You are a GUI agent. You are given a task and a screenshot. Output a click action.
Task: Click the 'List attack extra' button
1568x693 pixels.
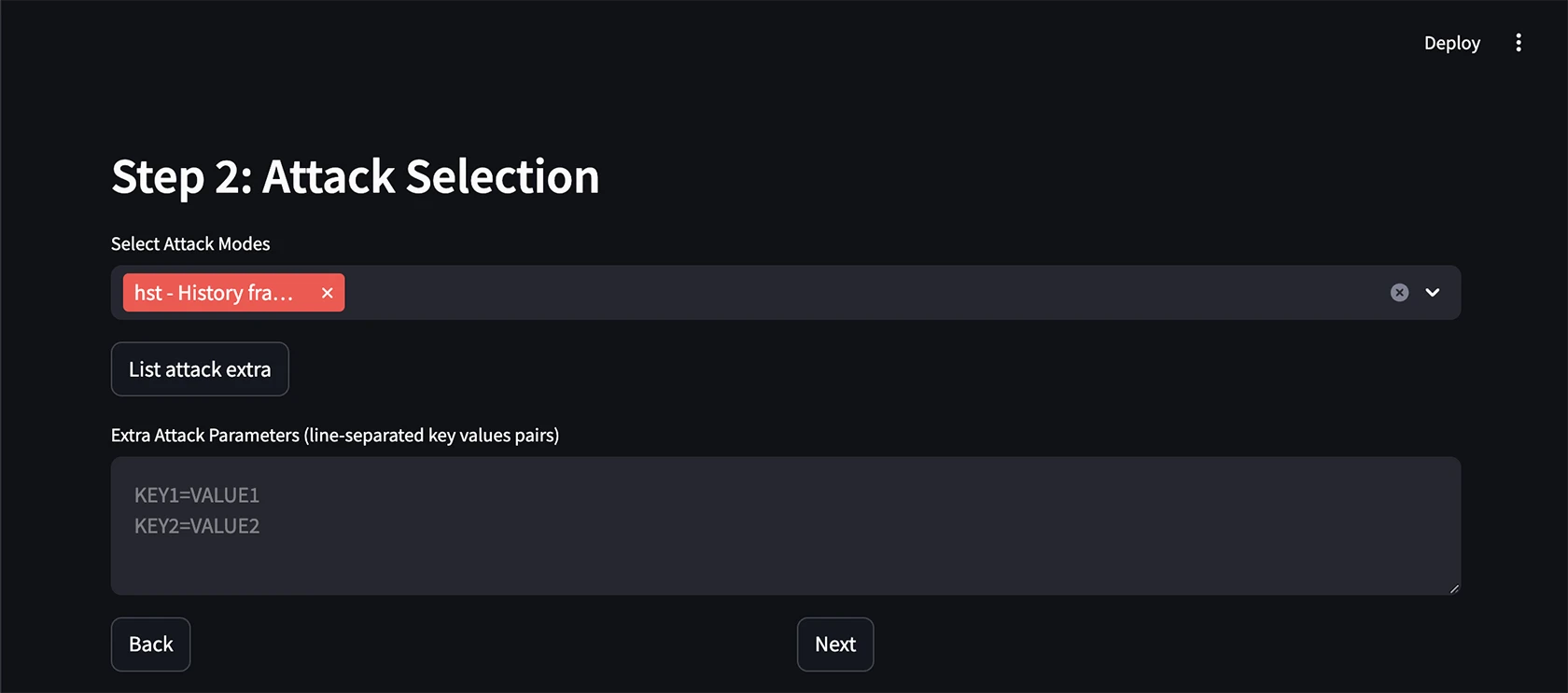199,368
